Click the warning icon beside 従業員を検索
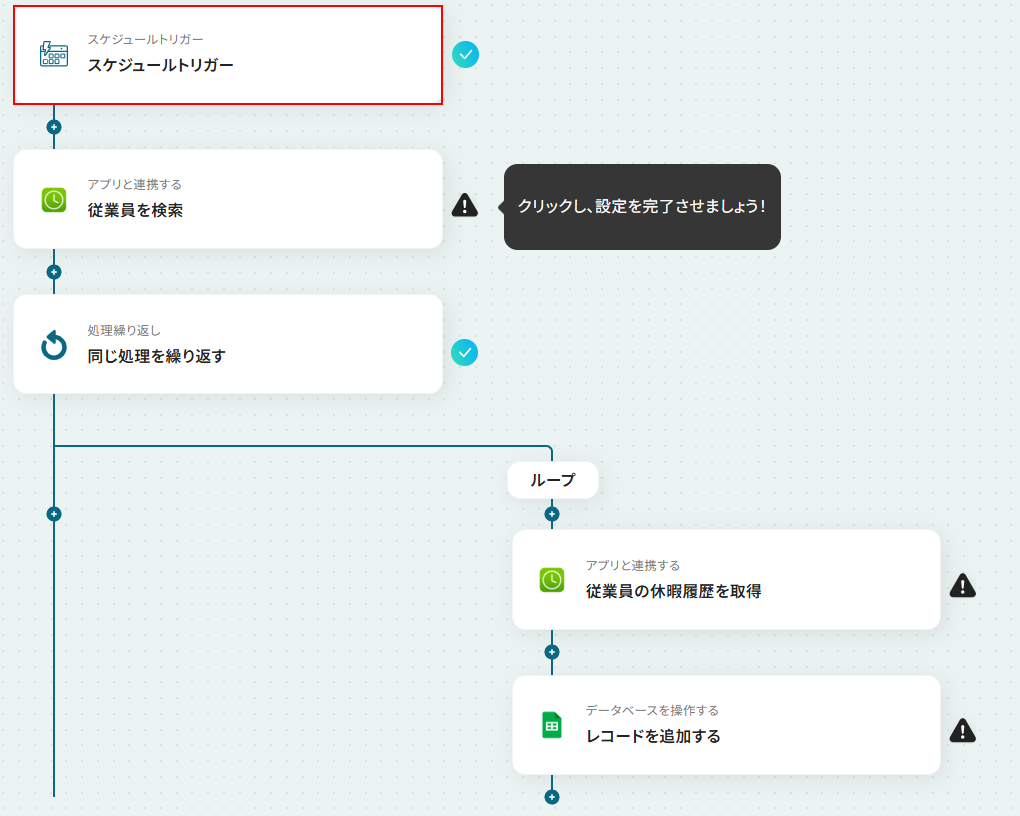 (x=464, y=205)
